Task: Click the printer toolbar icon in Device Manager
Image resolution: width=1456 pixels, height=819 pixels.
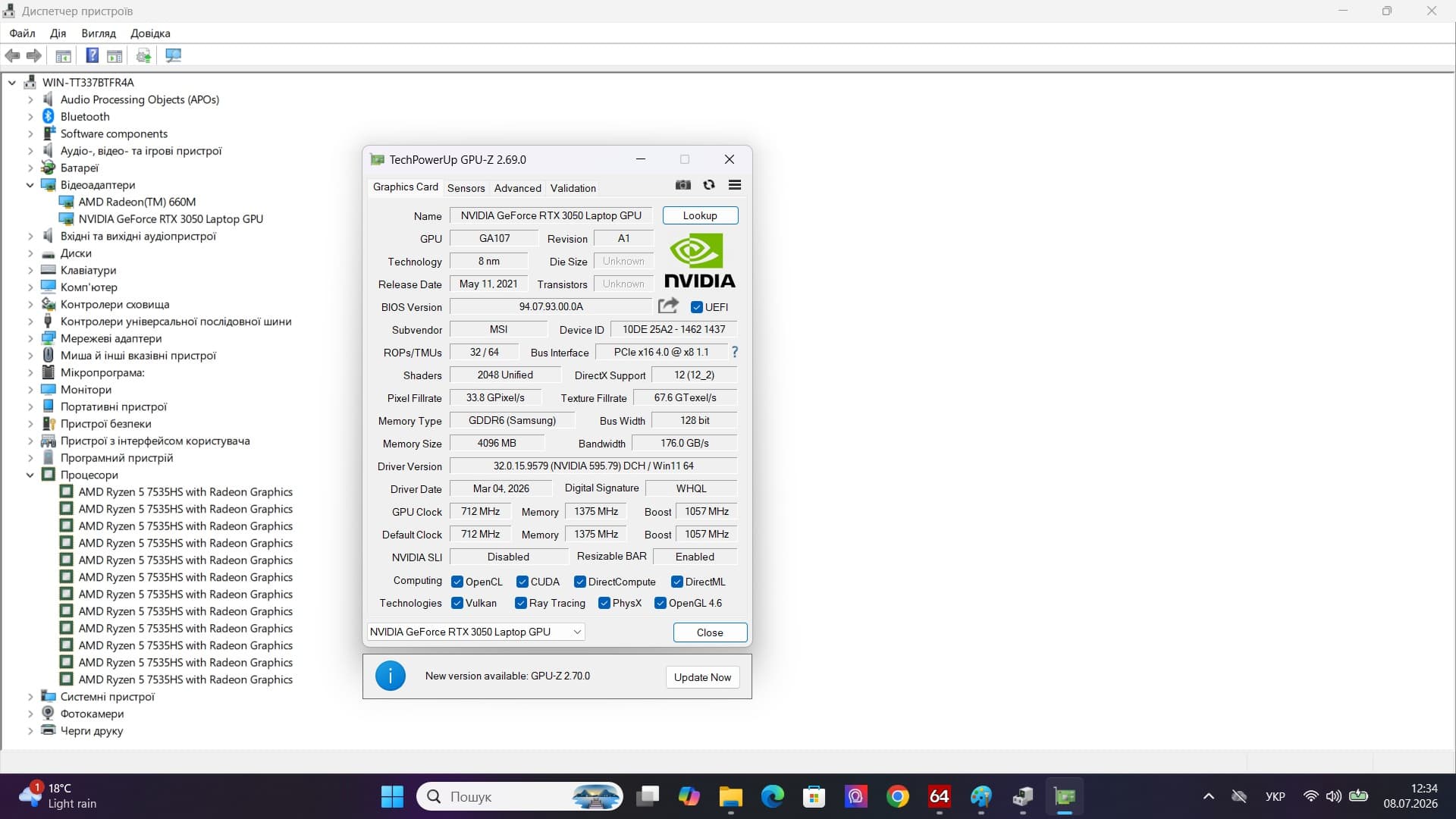Action: coord(143,55)
